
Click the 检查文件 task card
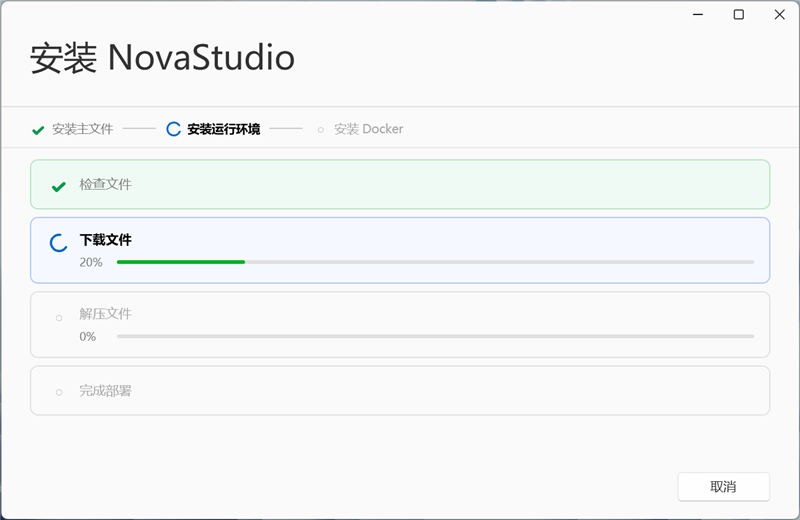point(400,184)
